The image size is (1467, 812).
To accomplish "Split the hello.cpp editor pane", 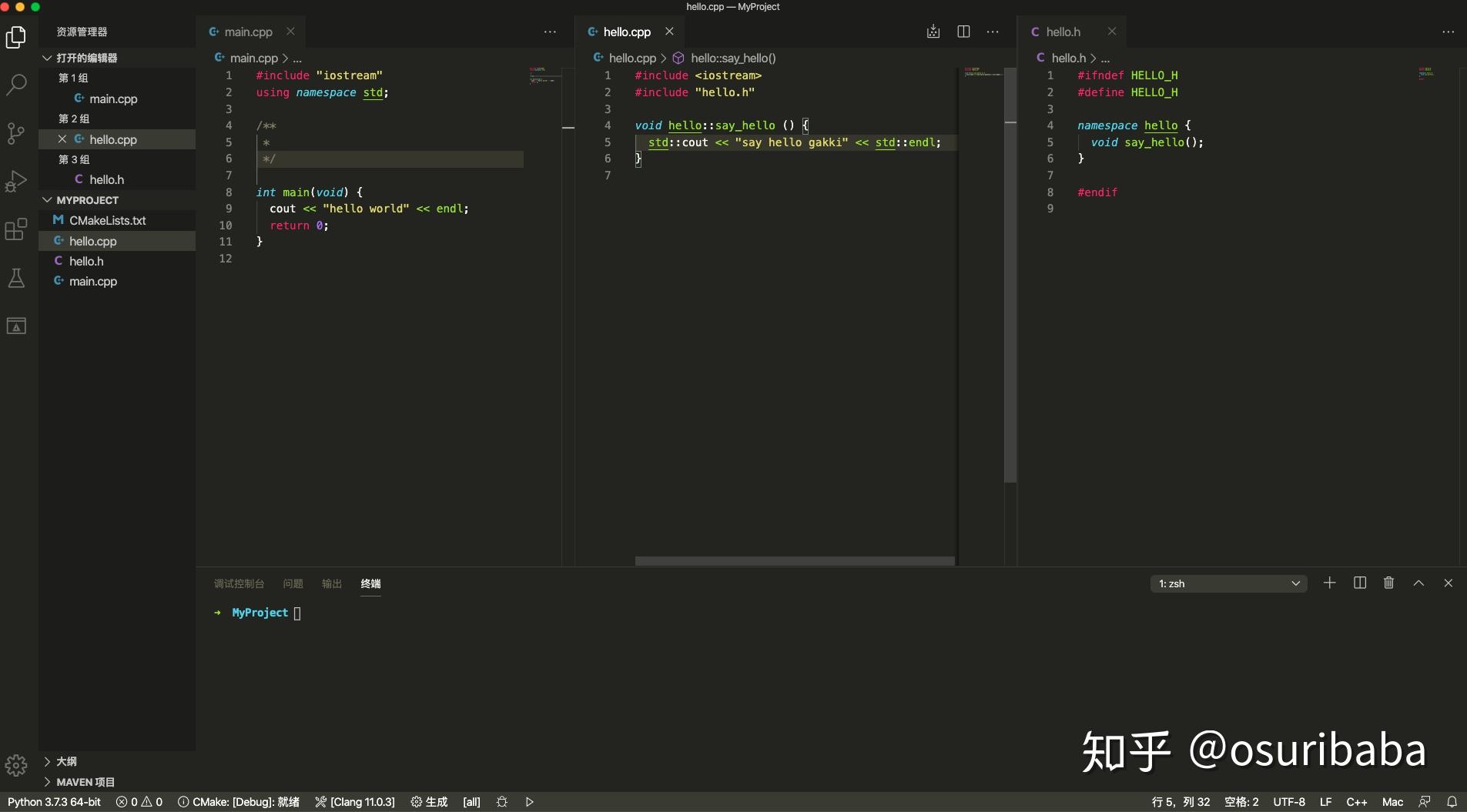I will pos(963,32).
